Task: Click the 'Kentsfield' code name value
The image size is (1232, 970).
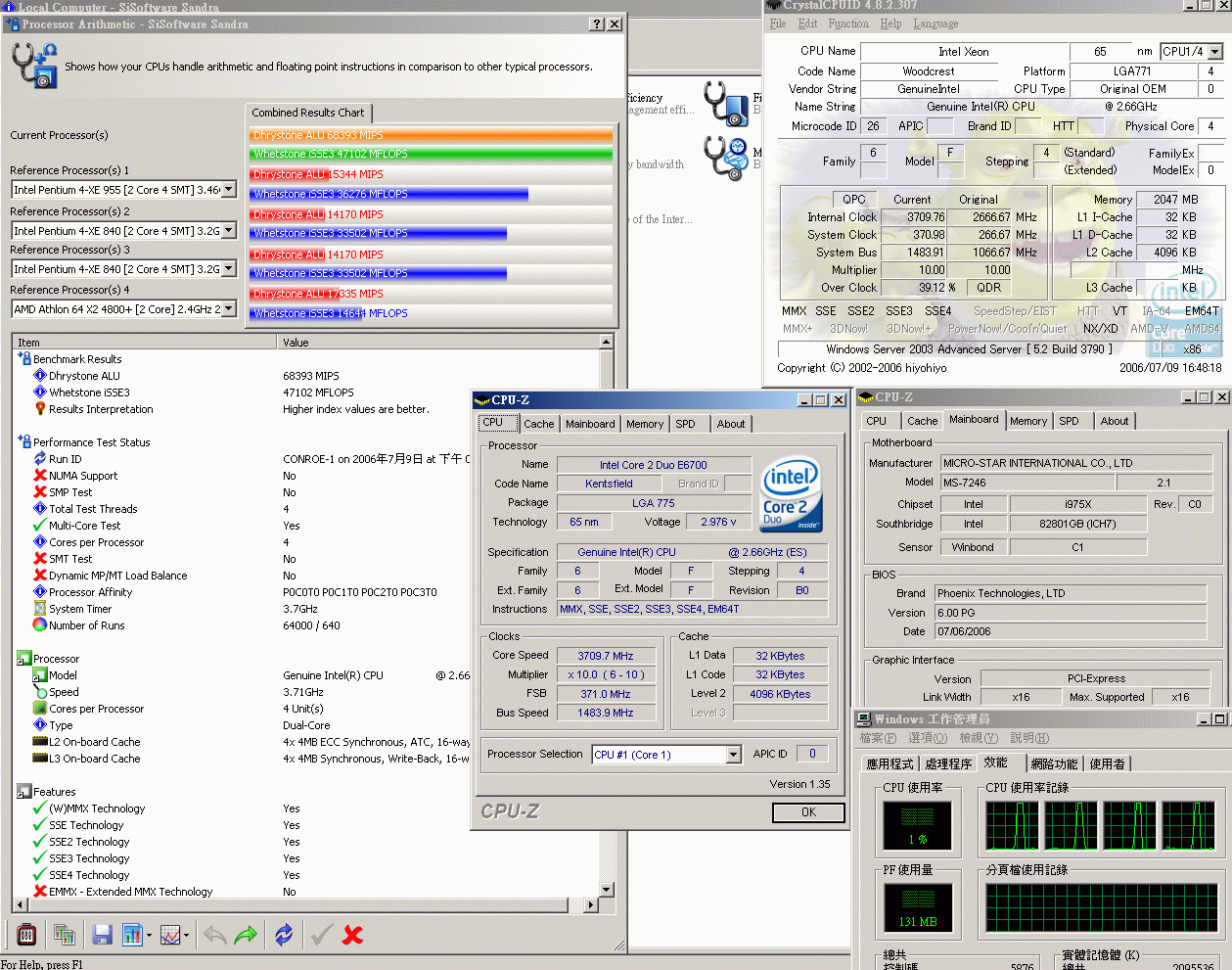Action: point(609,484)
